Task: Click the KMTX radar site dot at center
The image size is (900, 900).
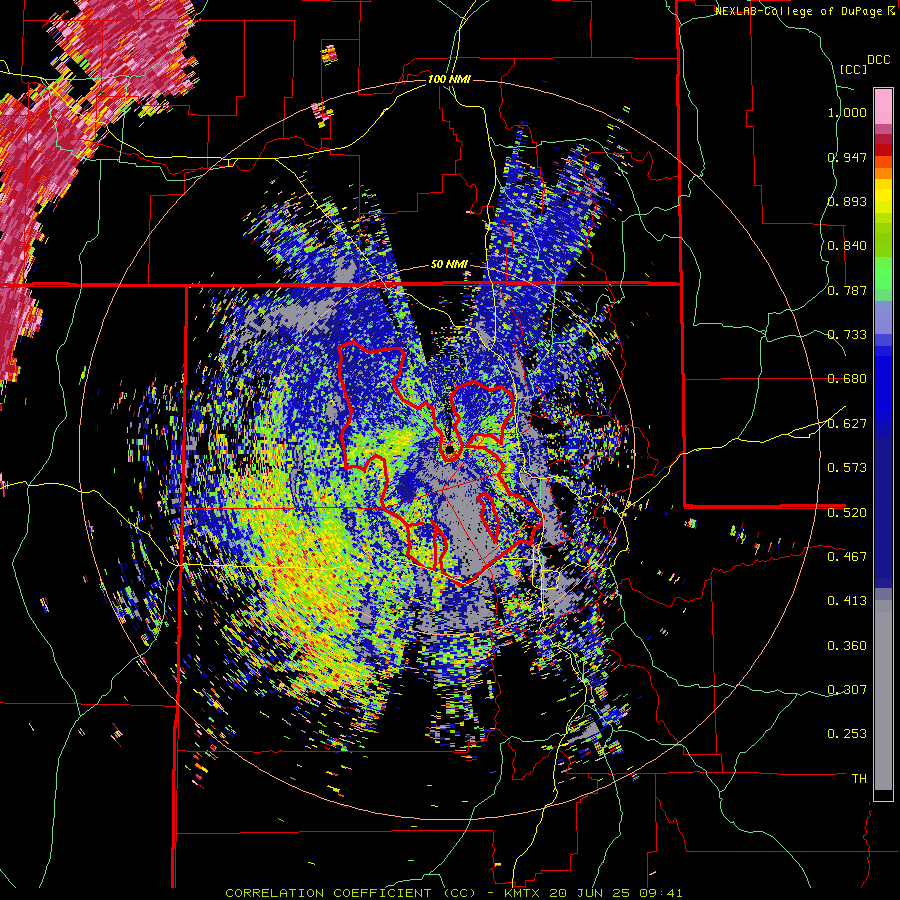Action: click(x=449, y=449)
